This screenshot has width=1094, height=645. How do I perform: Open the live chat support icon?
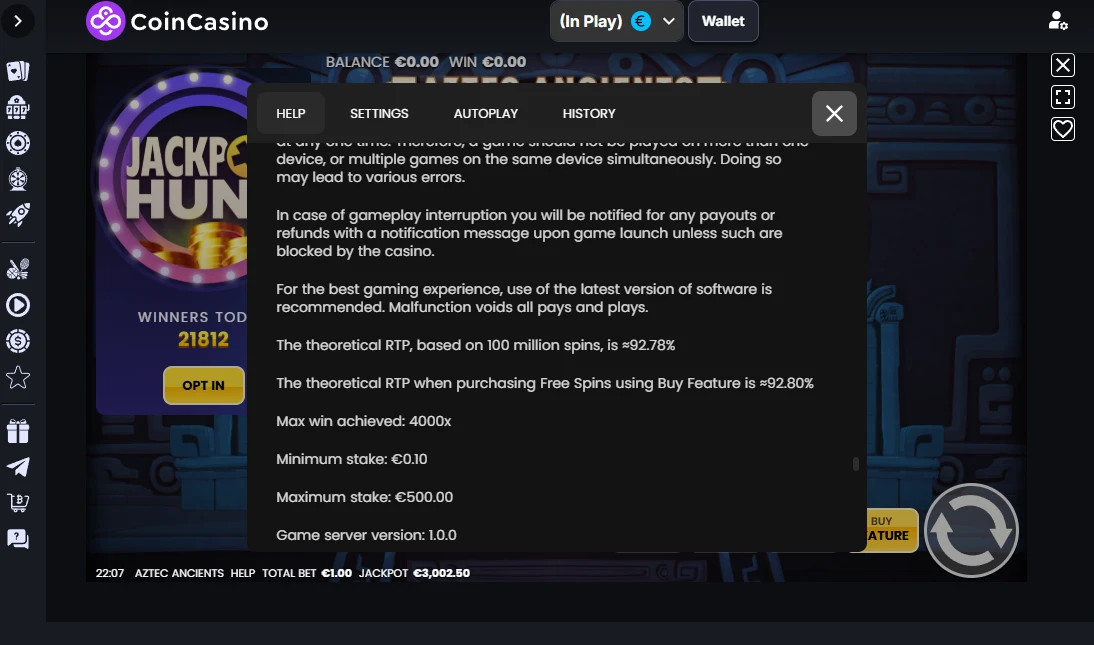(x=18, y=538)
